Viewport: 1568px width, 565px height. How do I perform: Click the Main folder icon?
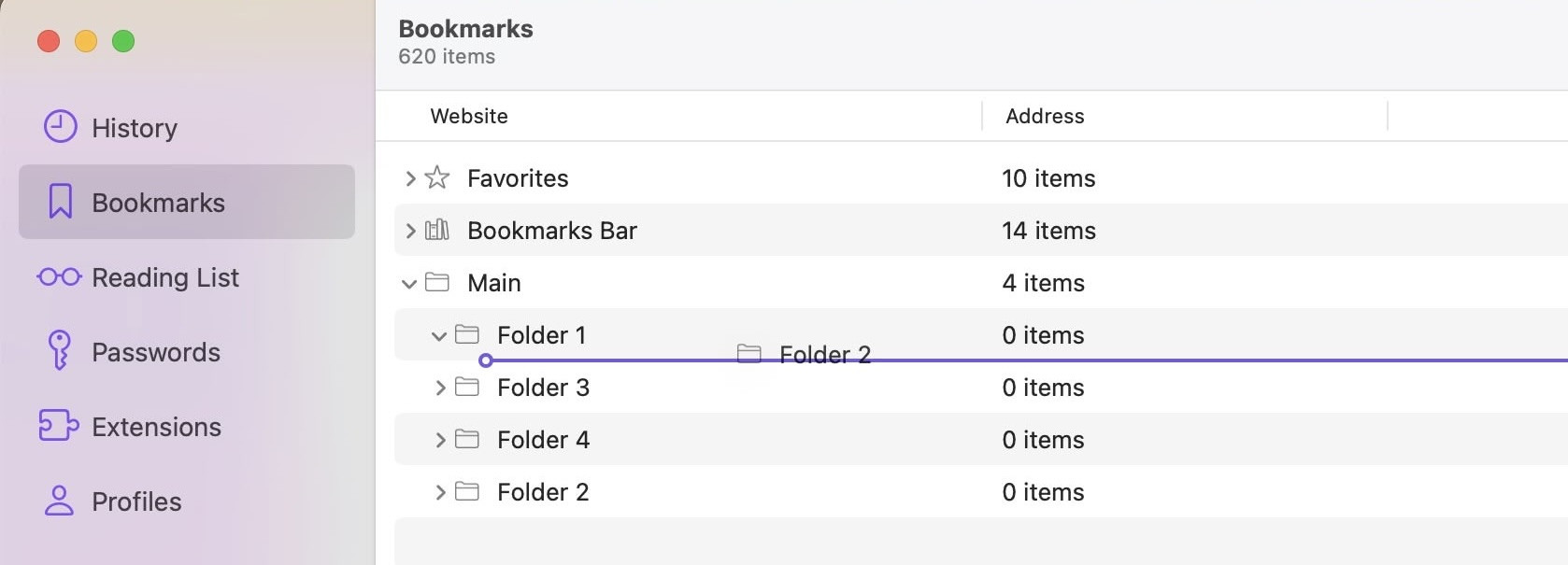click(x=436, y=282)
